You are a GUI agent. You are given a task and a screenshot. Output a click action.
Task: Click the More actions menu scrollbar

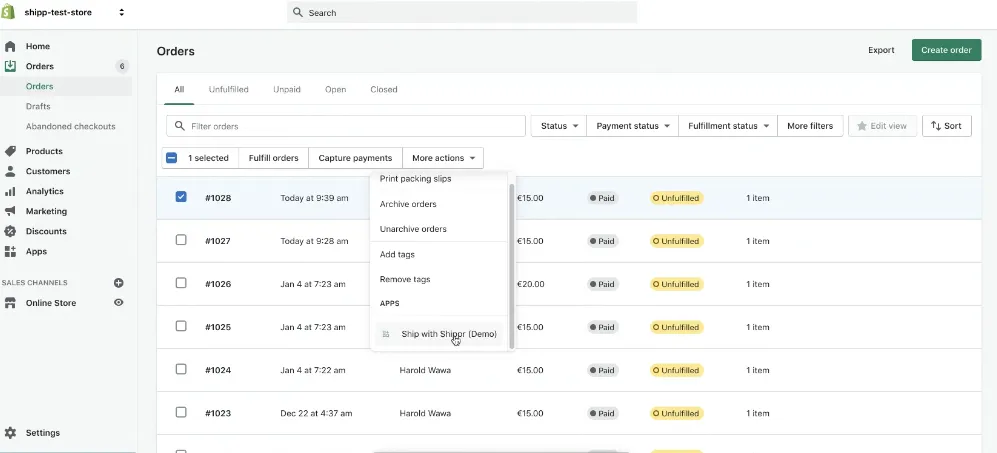[511, 266]
